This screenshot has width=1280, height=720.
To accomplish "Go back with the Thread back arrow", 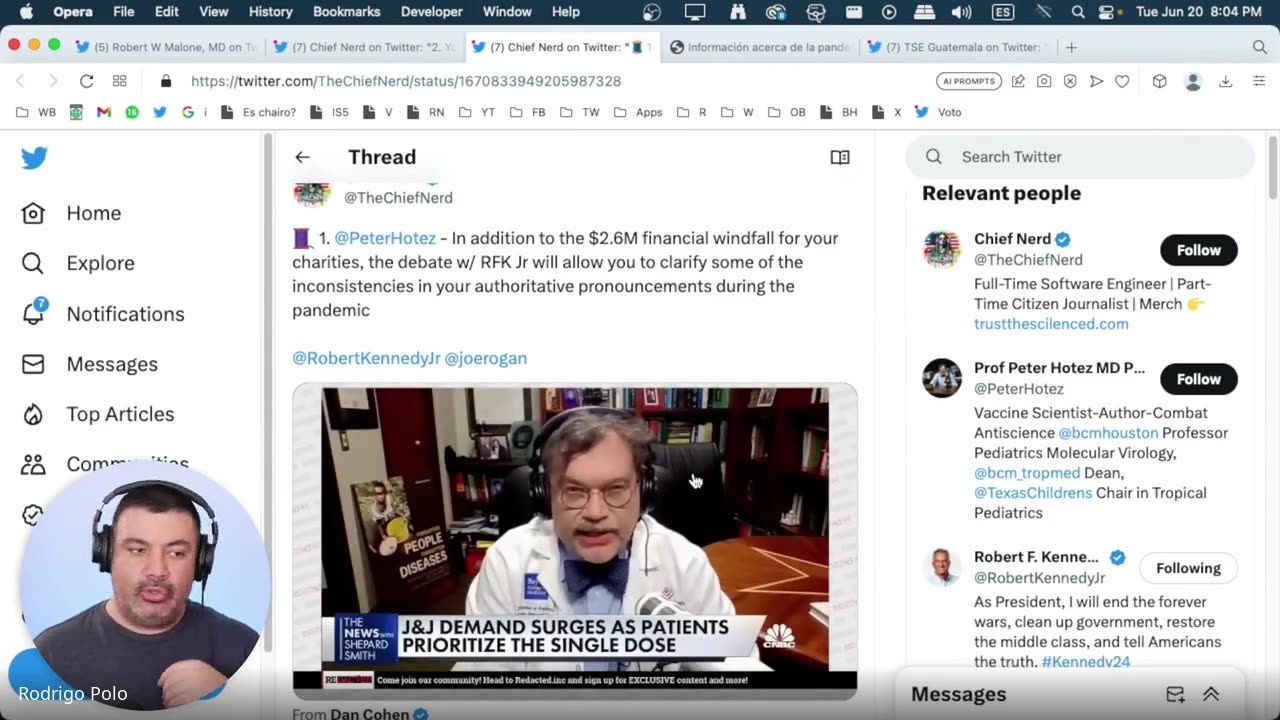I will tap(302, 157).
